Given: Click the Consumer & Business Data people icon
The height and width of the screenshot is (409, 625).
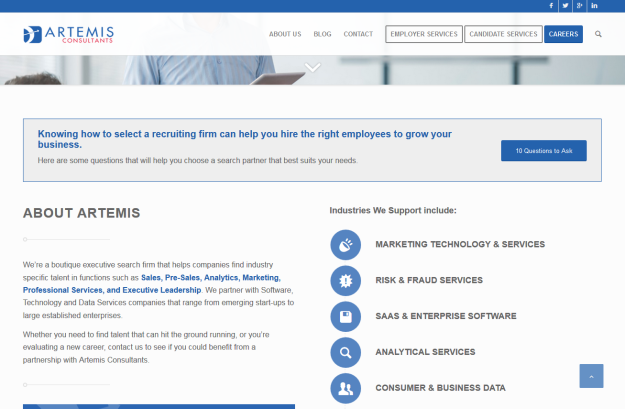Looking at the screenshot, I should tap(345, 388).
